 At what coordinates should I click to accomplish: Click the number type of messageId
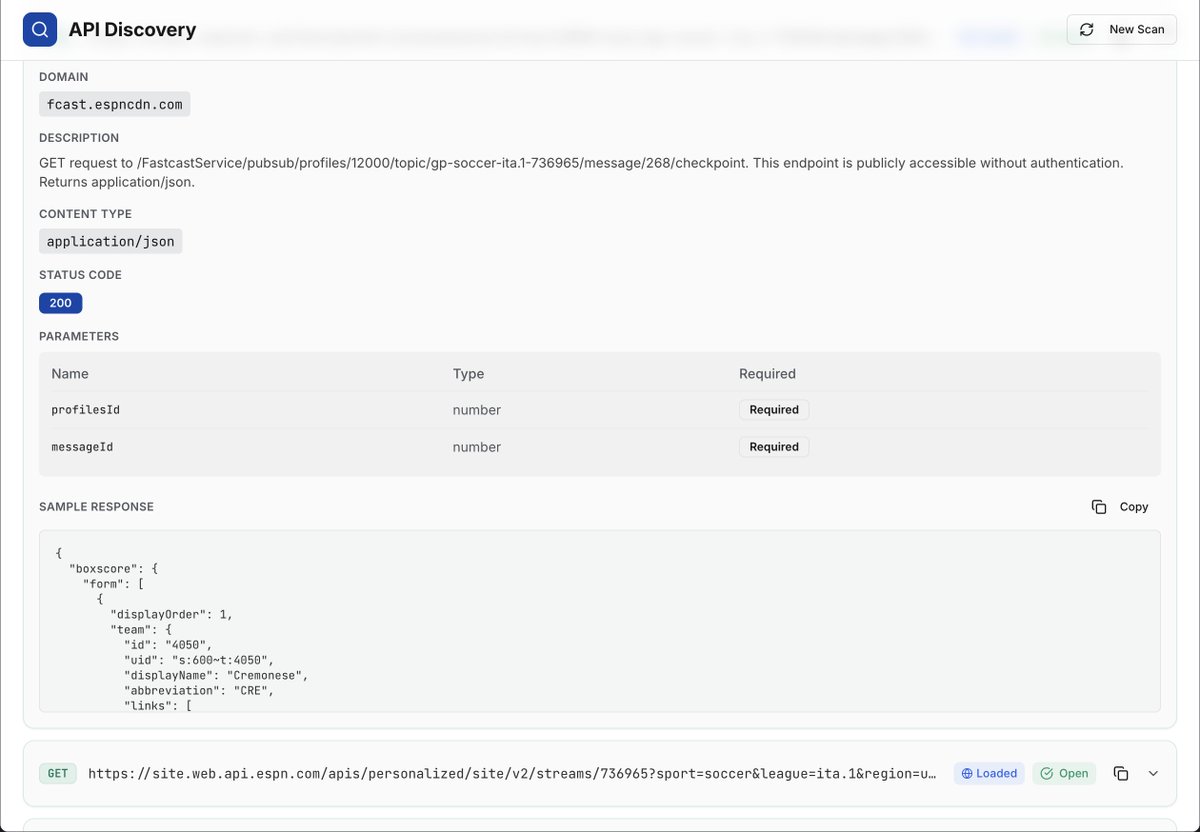pos(477,447)
